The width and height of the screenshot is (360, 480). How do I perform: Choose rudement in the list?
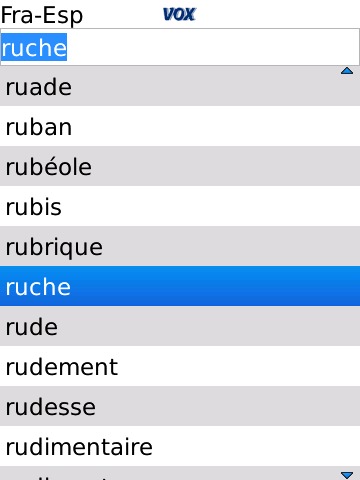[x=180, y=366]
